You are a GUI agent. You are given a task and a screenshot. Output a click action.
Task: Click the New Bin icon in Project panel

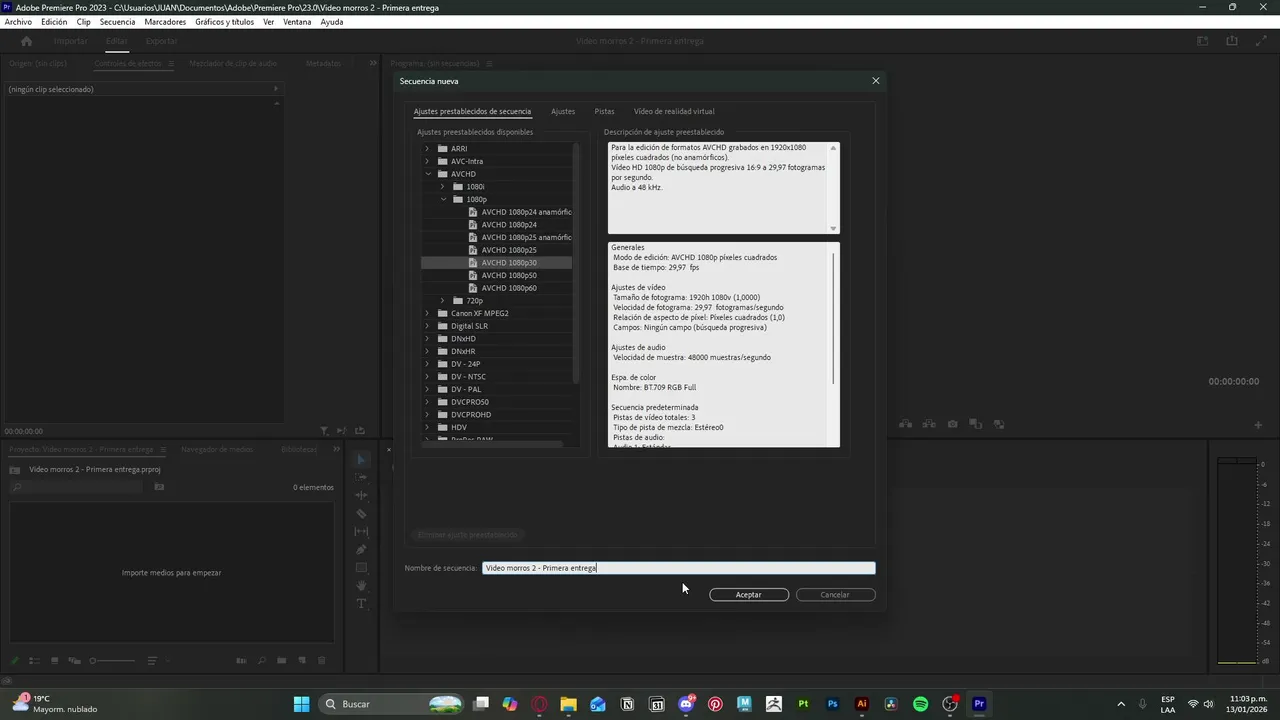pyautogui.click(x=282, y=660)
